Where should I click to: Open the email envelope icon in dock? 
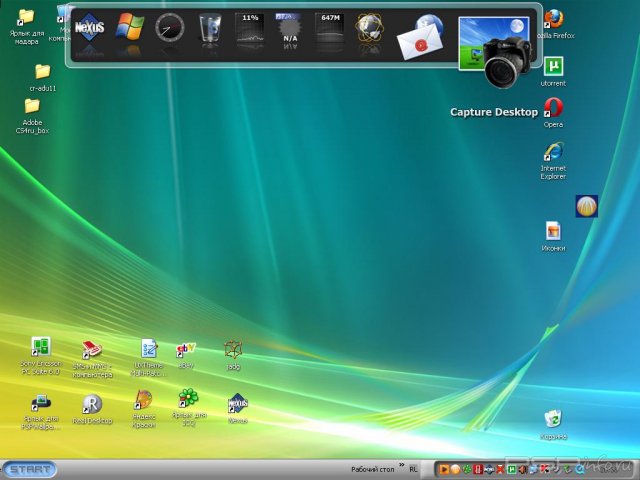[x=420, y=41]
